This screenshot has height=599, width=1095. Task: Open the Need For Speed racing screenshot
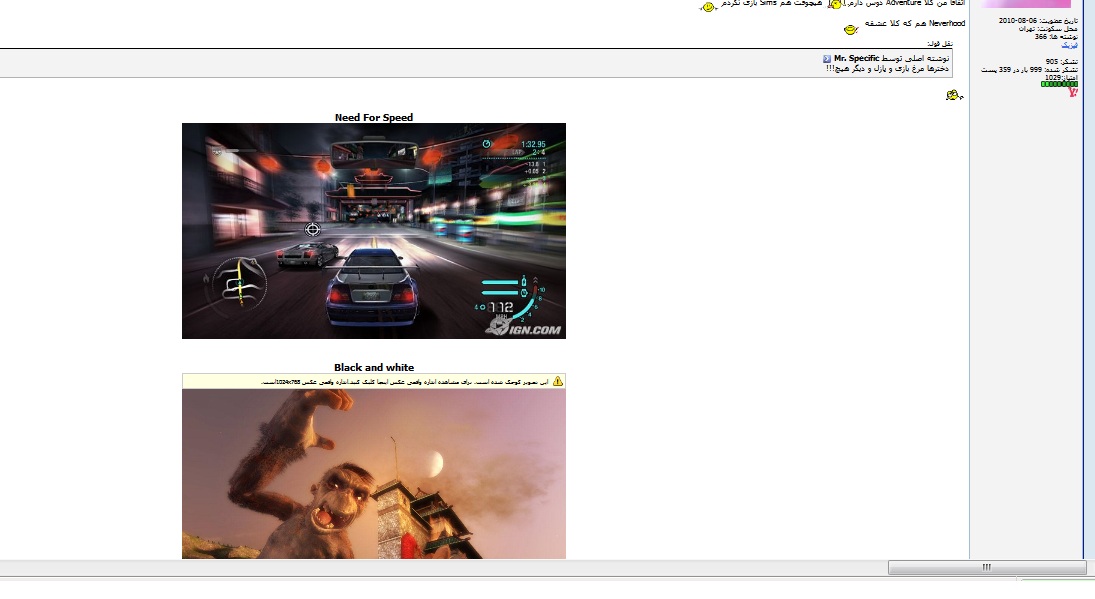tap(373, 231)
